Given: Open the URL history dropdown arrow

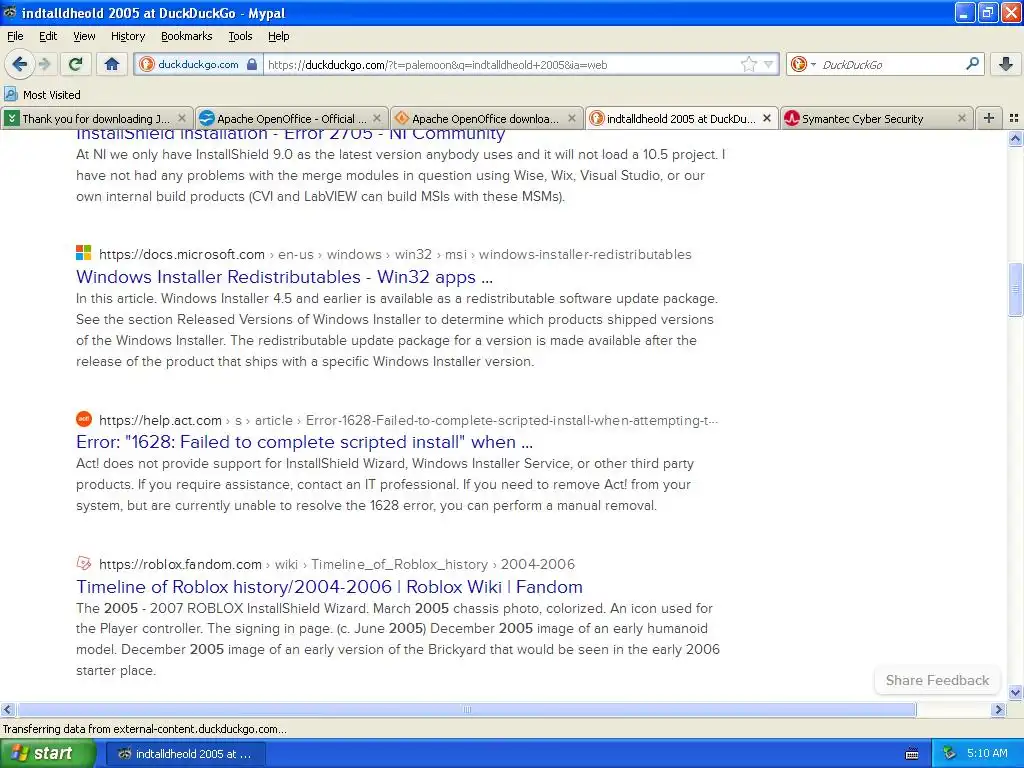Looking at the screenshot, I should (769, 64).
